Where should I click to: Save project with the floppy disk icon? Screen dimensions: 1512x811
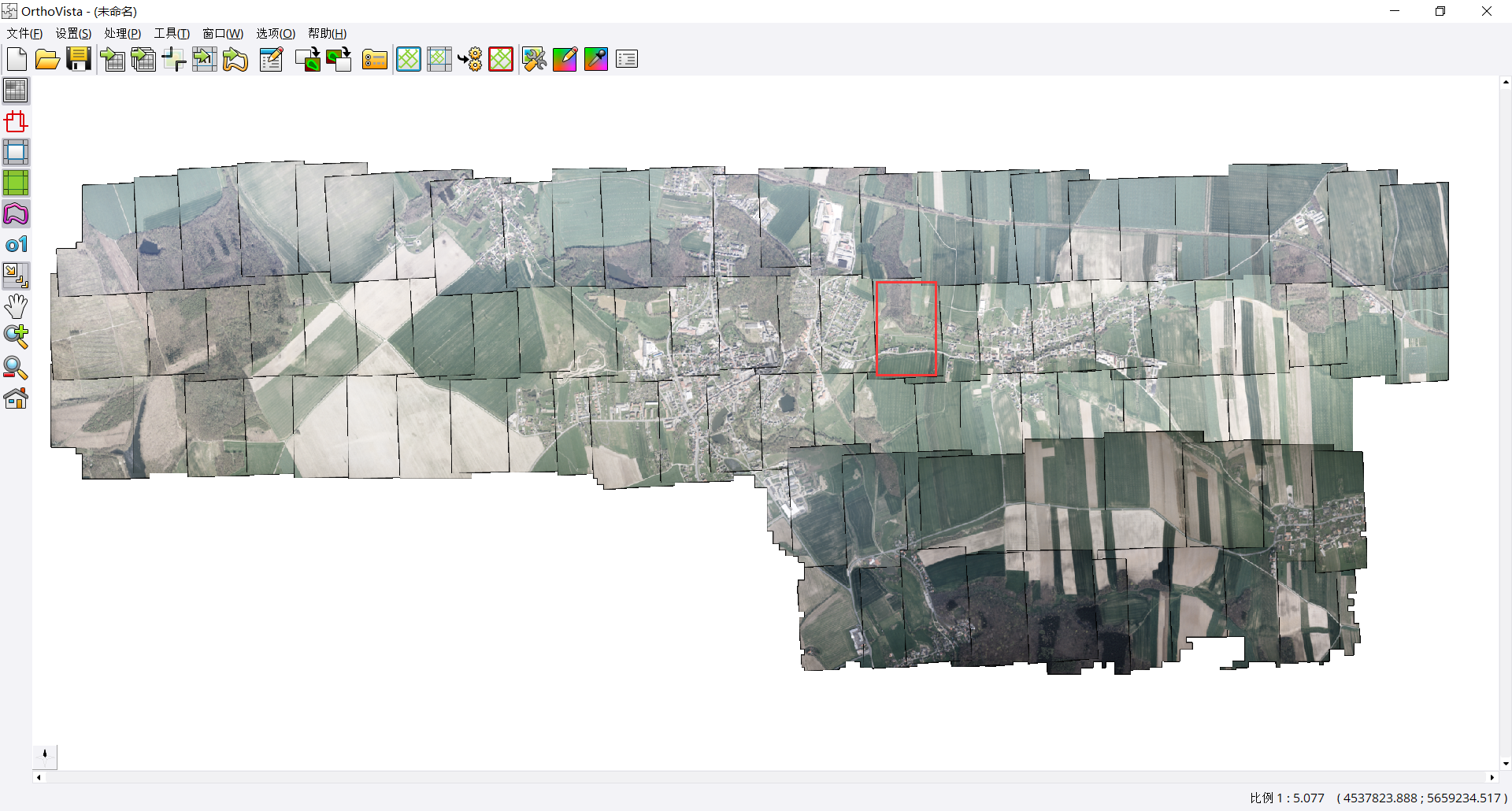79,59
